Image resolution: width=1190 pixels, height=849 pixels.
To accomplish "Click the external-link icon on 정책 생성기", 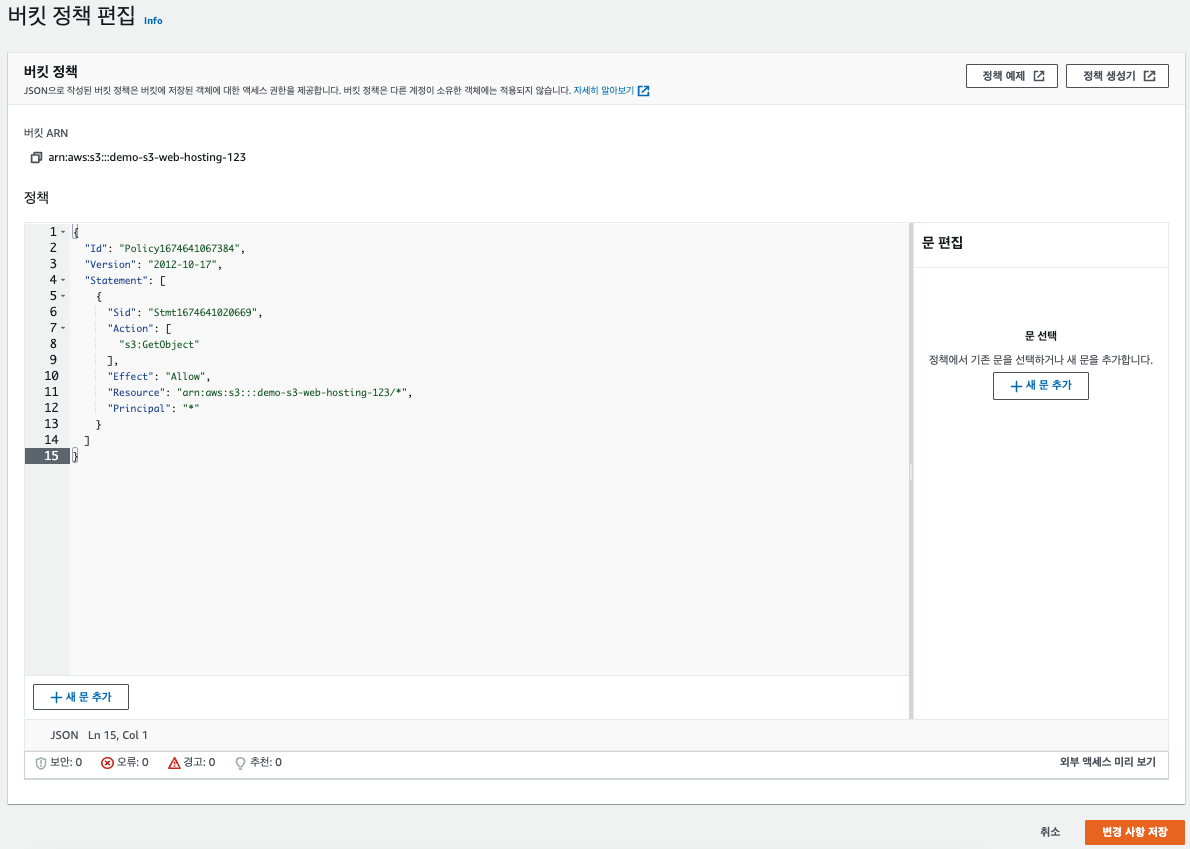I will pyautogui.click(x=1150, y=76).
